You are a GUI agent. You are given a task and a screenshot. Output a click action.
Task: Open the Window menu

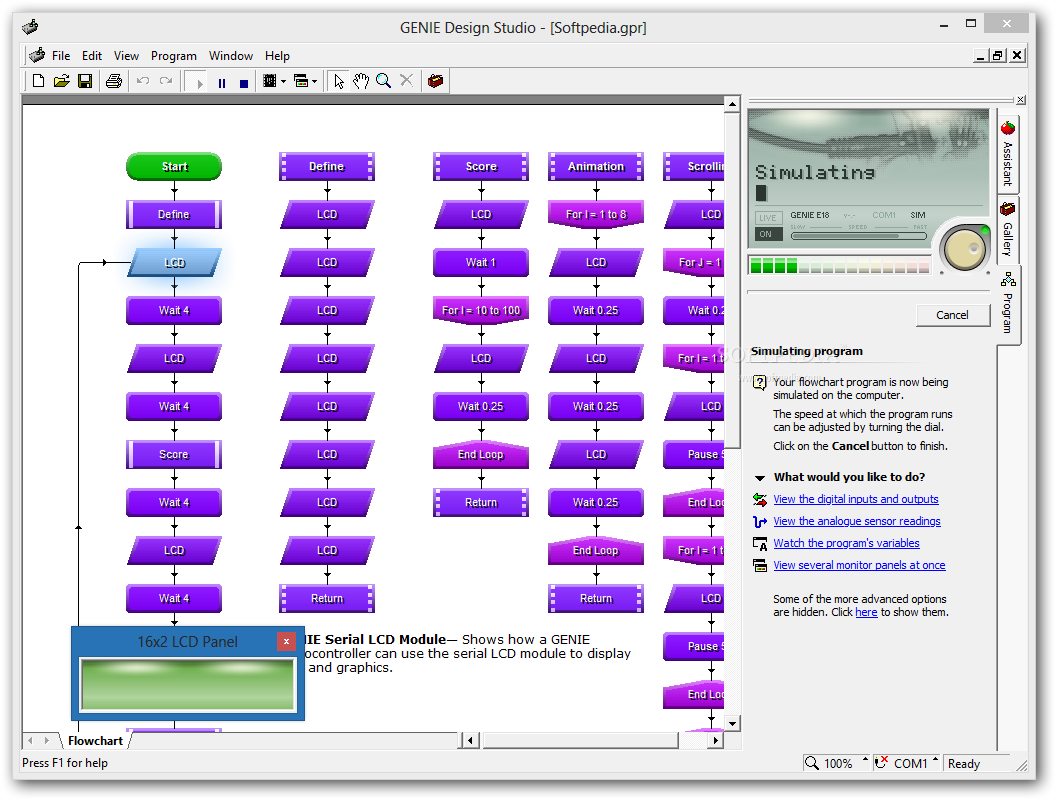(x=230, y=56)
